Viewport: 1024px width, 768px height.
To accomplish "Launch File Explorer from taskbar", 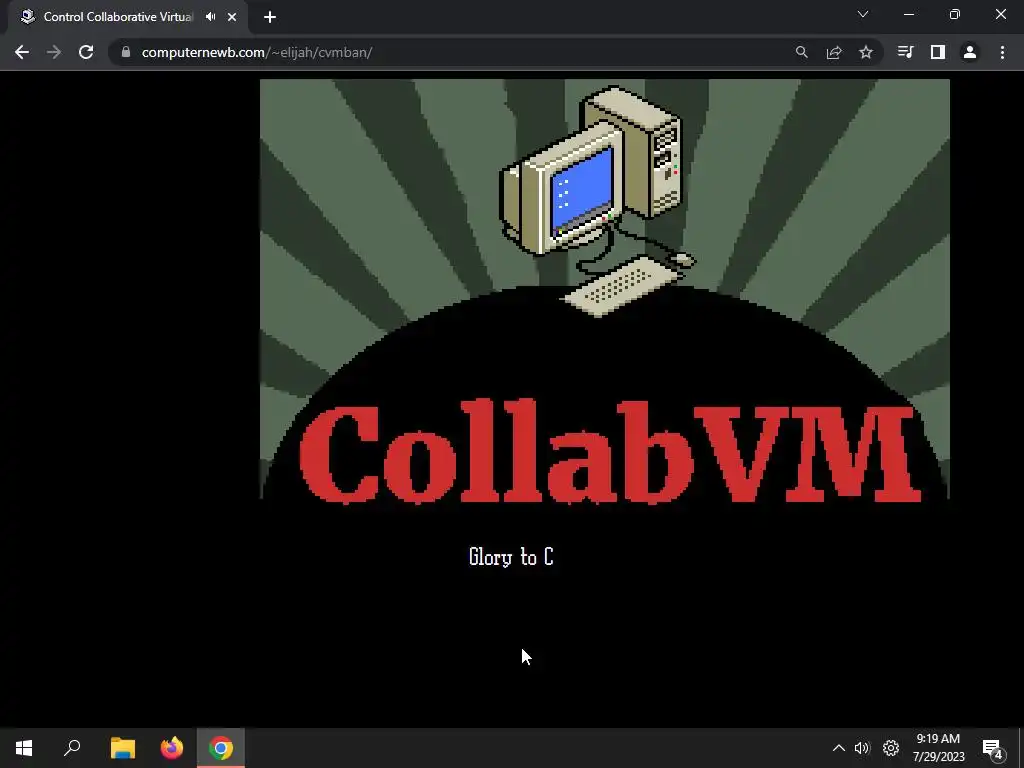I will [122, 748].
